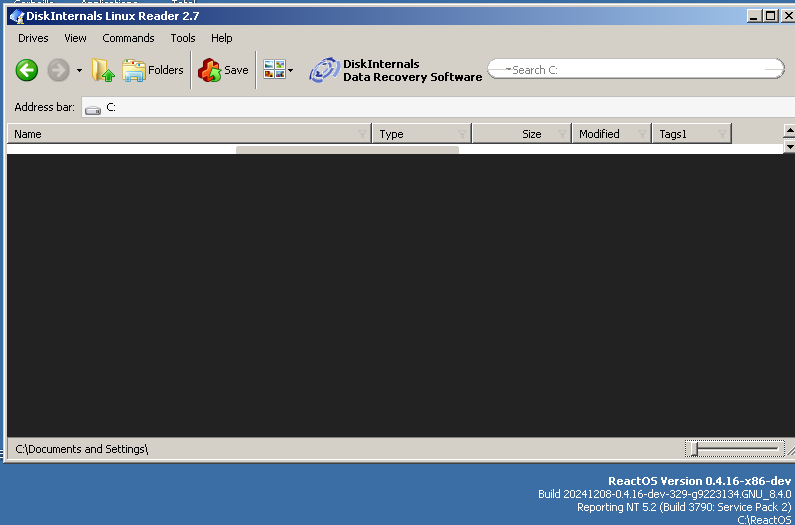The width and height of the screenshot is (795, 525).
Task: Go up one folder level
Action: [103, 70]
